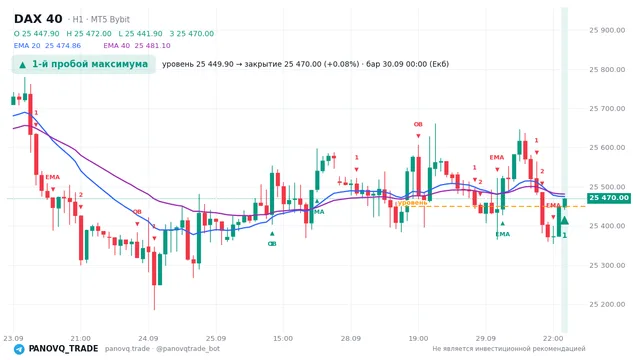
Task: Select the green OB marker below candles
Action: click(x=272, y=244)
